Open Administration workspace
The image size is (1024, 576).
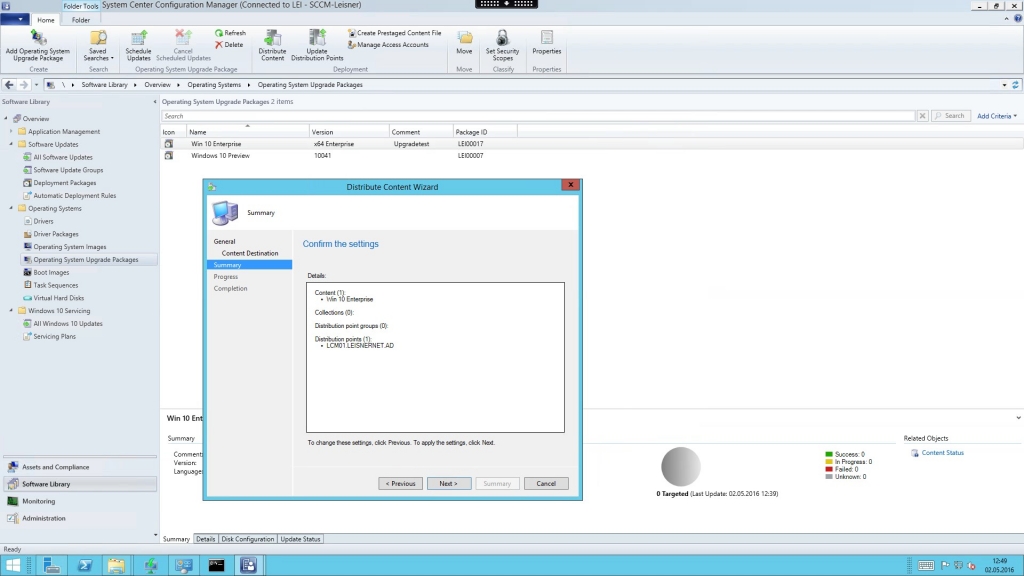pos(80,518)
